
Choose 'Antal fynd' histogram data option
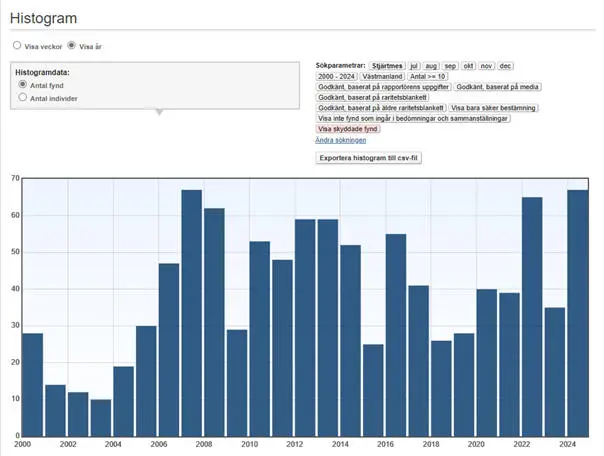pos(23,86)
